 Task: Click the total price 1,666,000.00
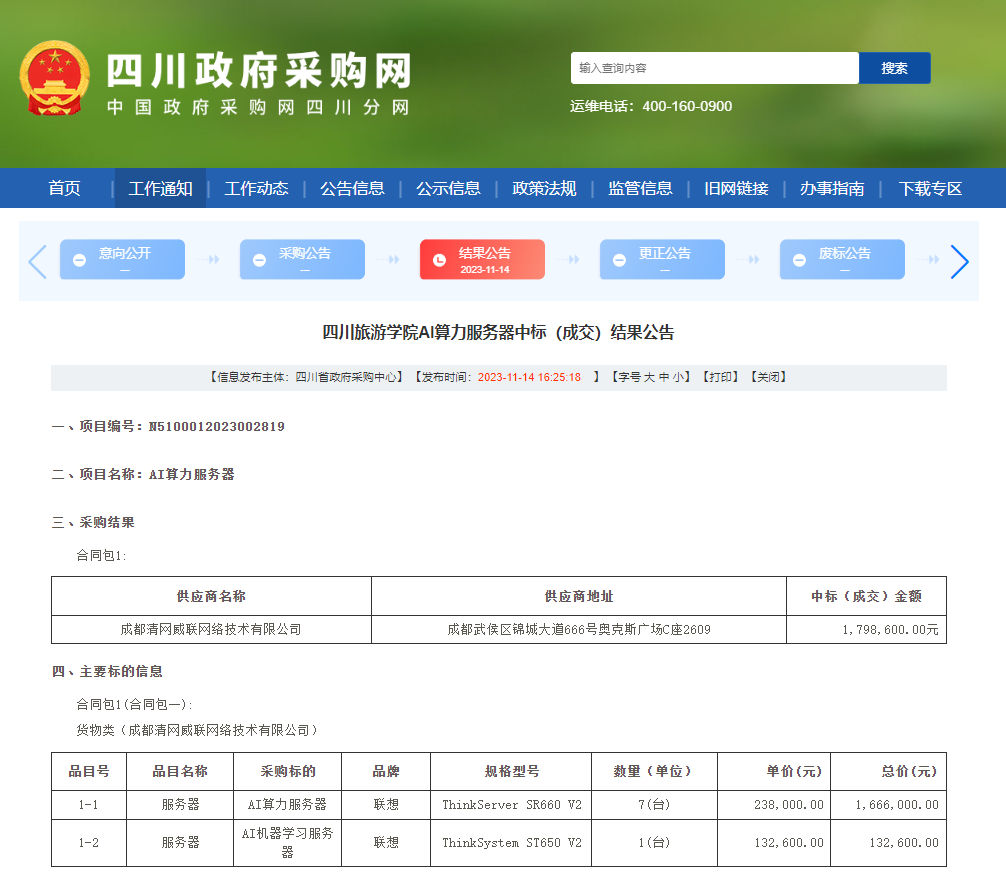(x=897, y=805)
